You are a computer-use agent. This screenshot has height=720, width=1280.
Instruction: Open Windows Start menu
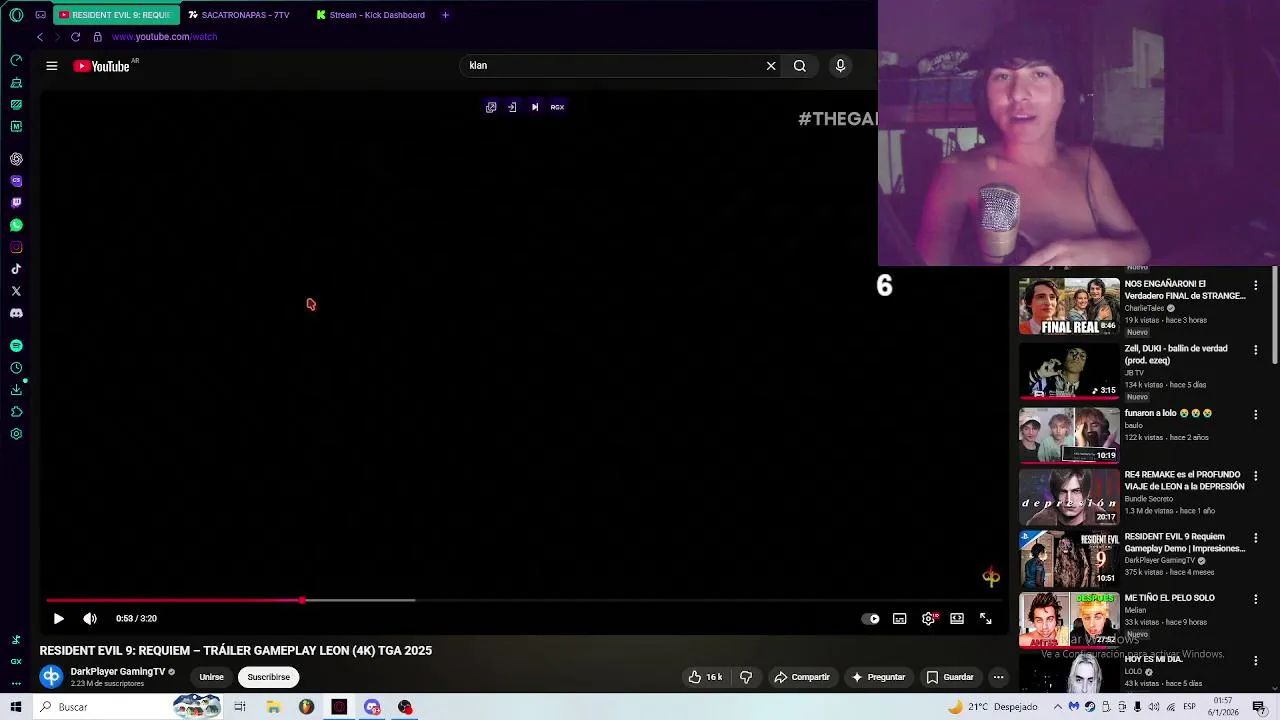pyautogui.click(x=15, y=707)
